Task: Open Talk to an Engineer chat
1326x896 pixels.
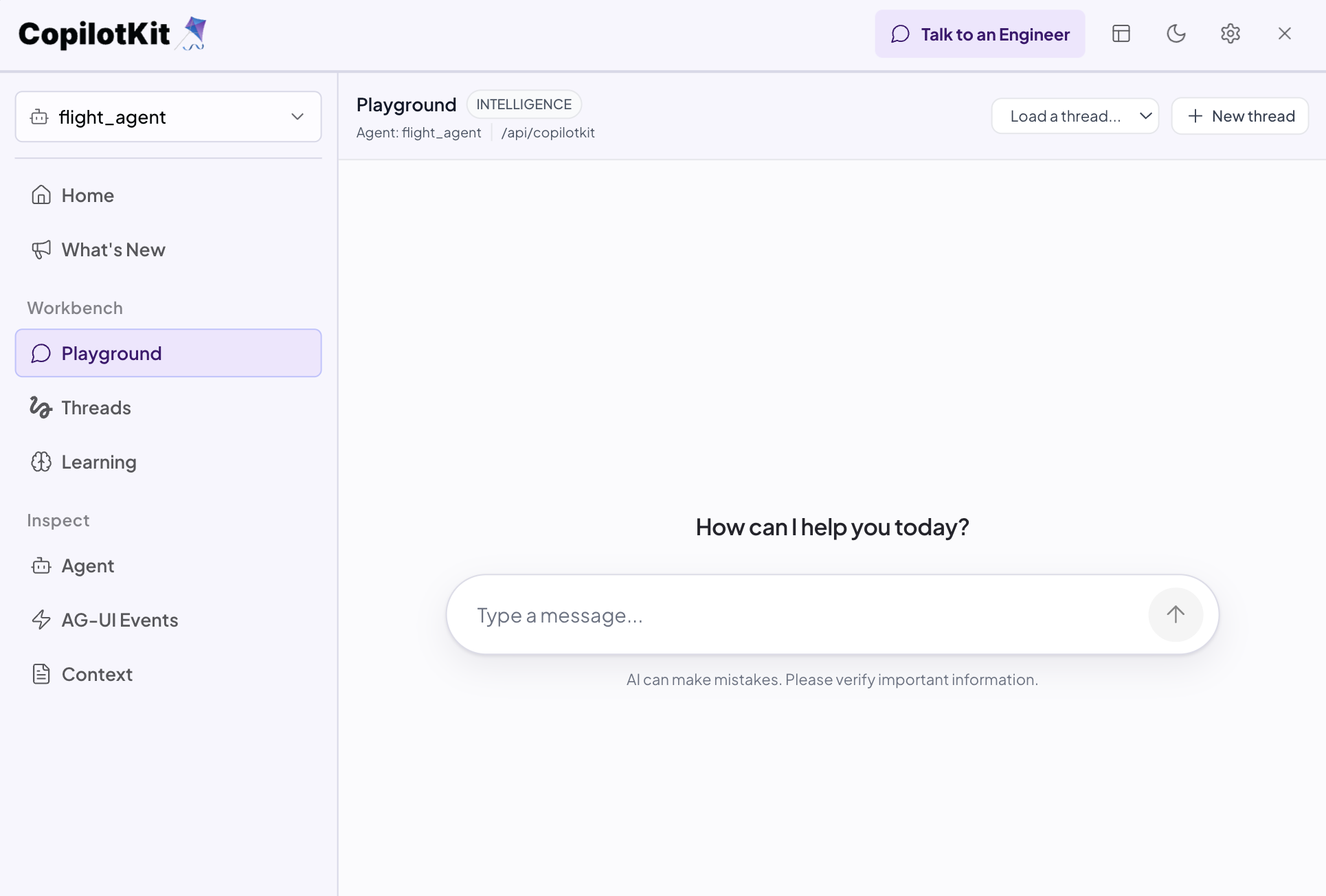Action: click(x=980, y=34)
